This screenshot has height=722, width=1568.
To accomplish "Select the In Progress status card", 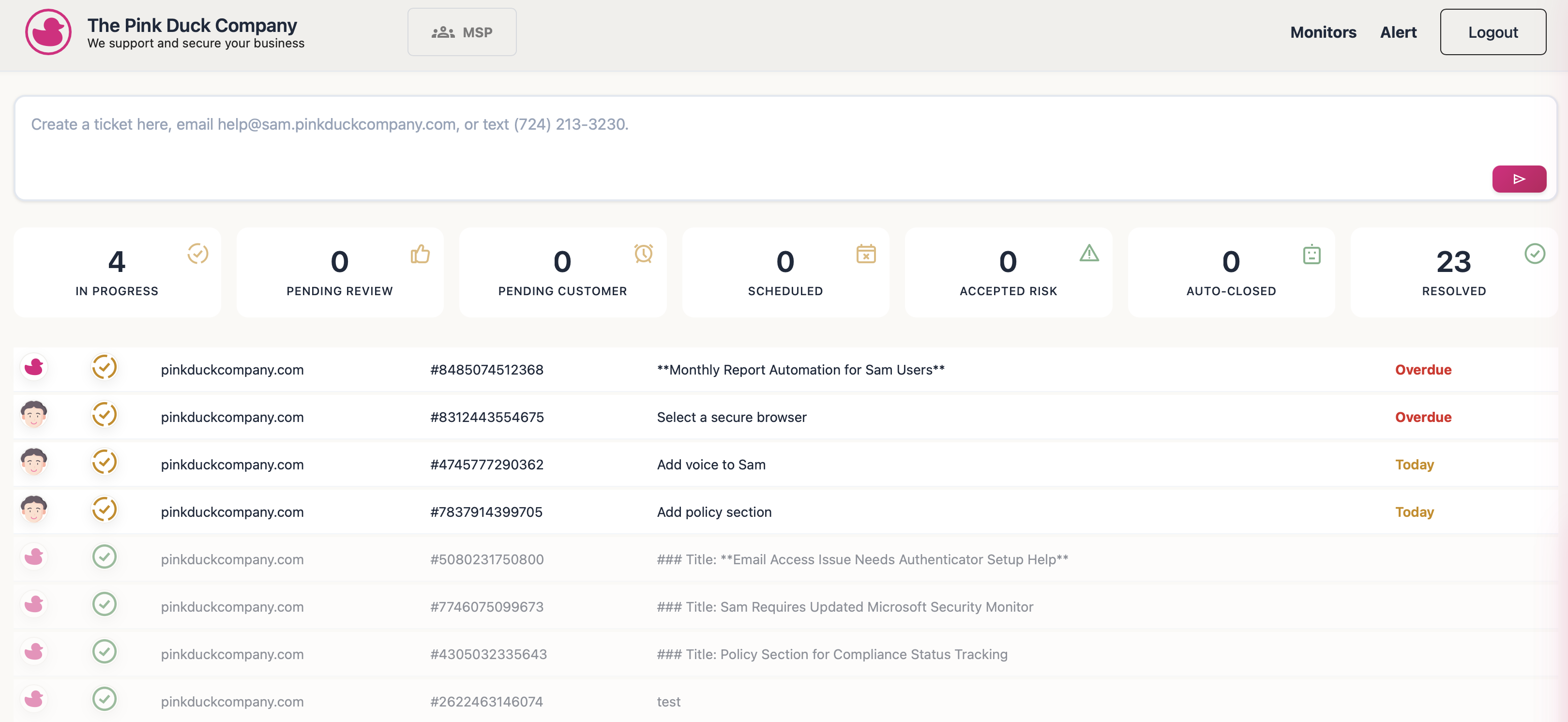I will 117,272.
